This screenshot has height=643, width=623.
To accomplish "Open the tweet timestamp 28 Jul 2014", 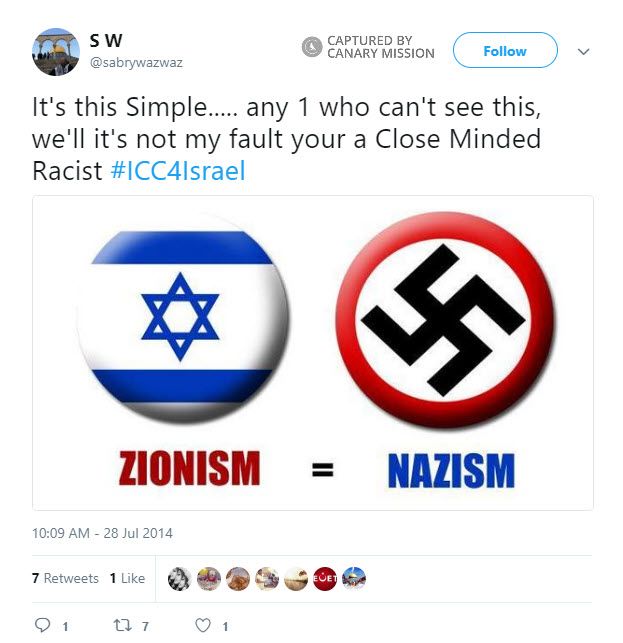I will click(x=102, y=533).
